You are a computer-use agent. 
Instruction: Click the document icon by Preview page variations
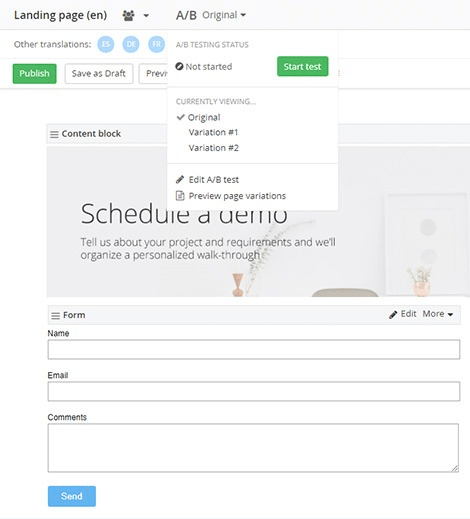click(x=180, y=196)
